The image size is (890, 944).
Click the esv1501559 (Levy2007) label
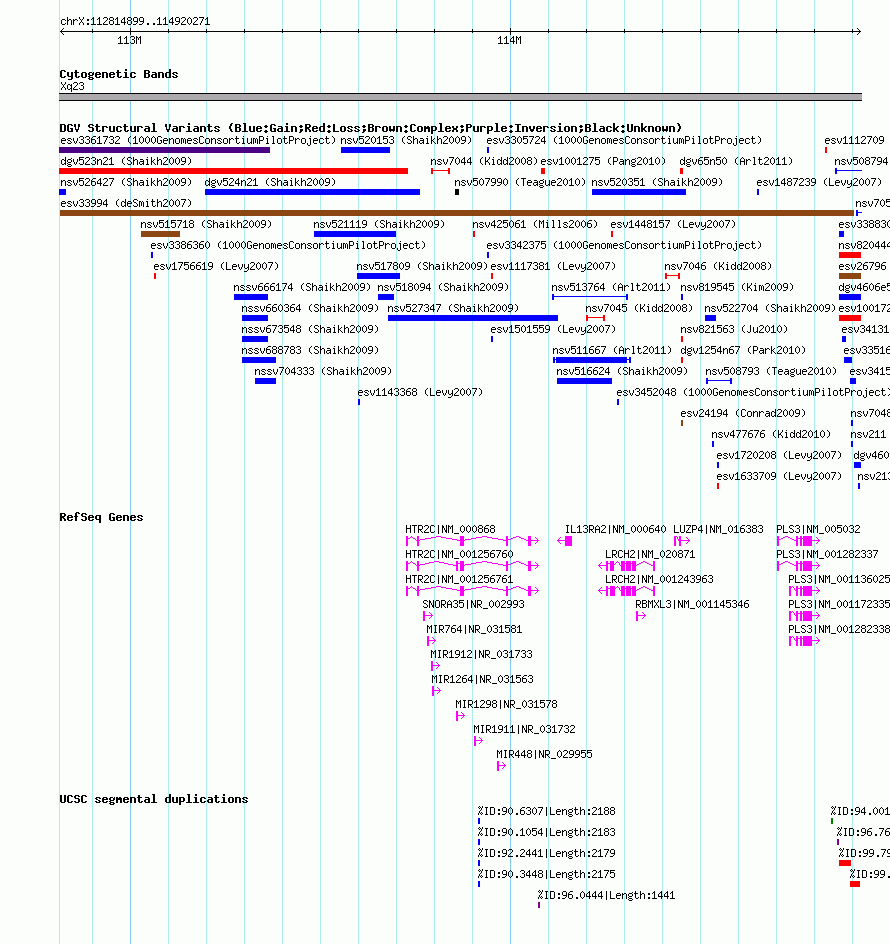553,329
